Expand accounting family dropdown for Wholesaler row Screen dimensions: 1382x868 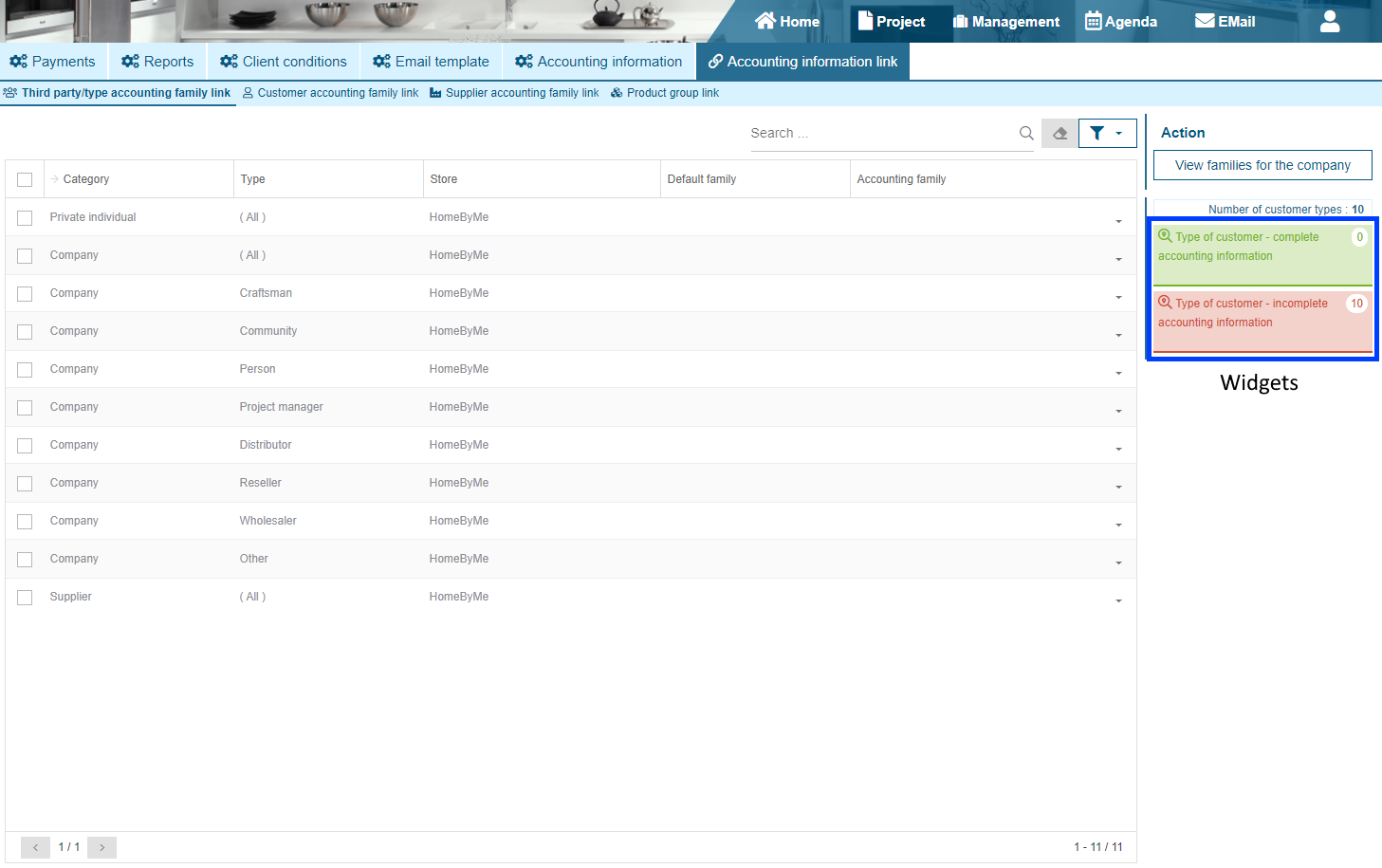click(1118, 526)
